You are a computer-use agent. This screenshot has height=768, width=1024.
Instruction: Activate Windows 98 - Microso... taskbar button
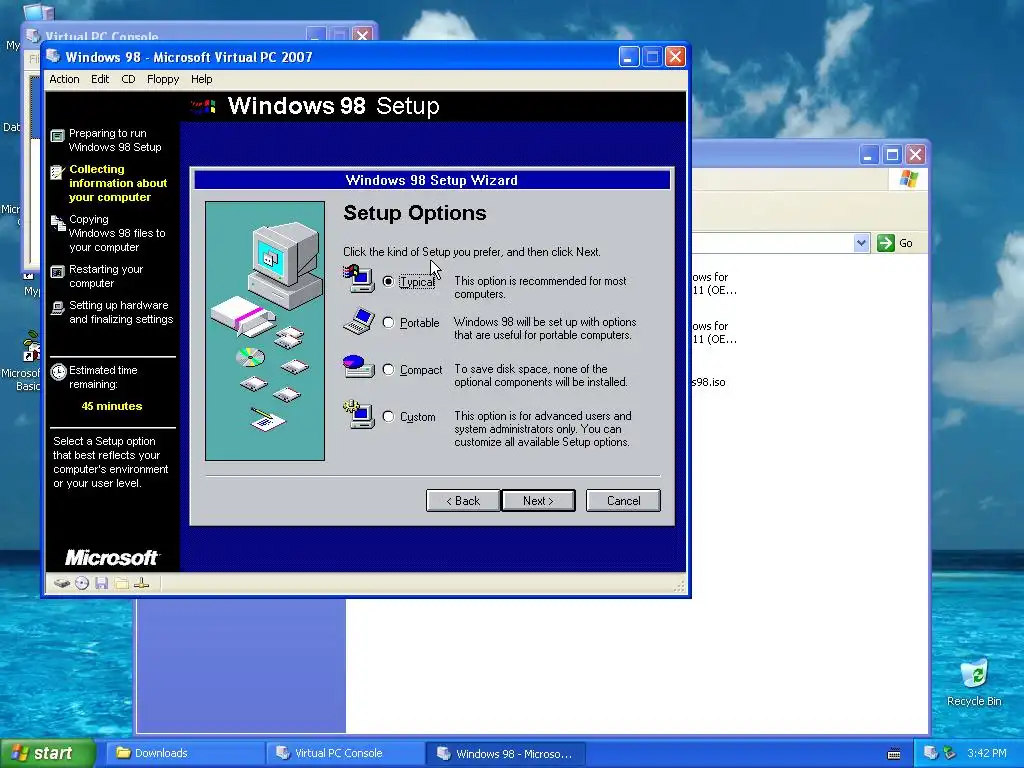click(x=505, y=753)
